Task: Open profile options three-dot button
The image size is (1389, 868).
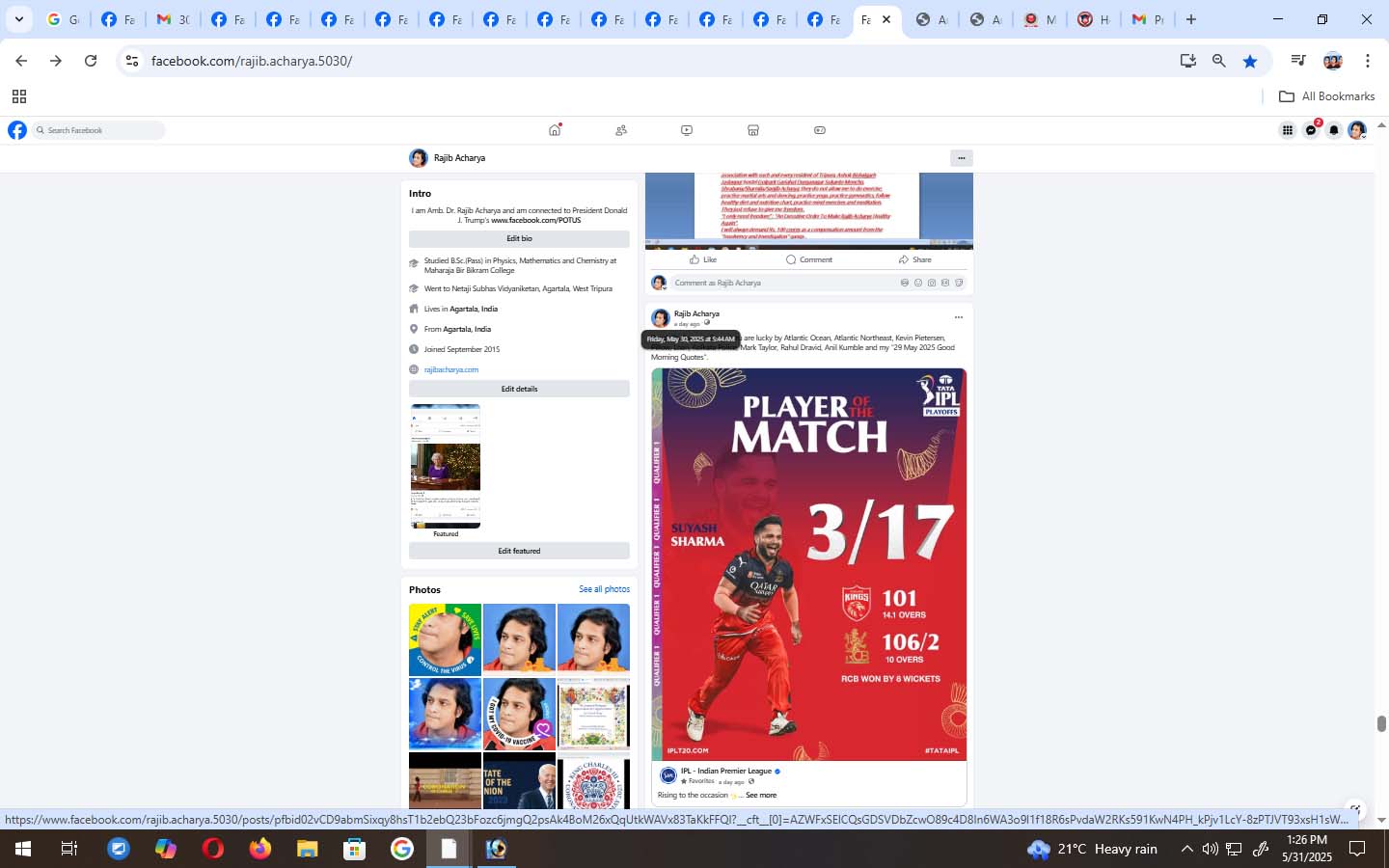Action: point(962,158)
